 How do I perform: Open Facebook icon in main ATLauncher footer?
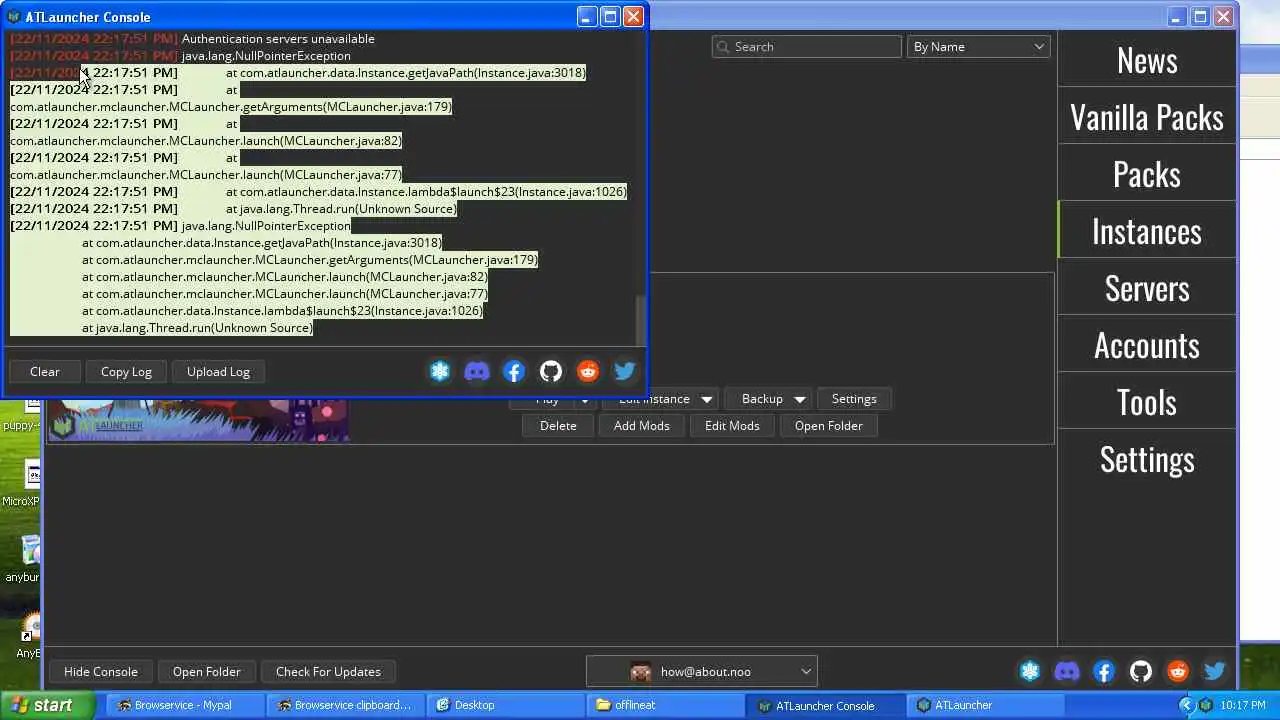tap(1104, 672)
